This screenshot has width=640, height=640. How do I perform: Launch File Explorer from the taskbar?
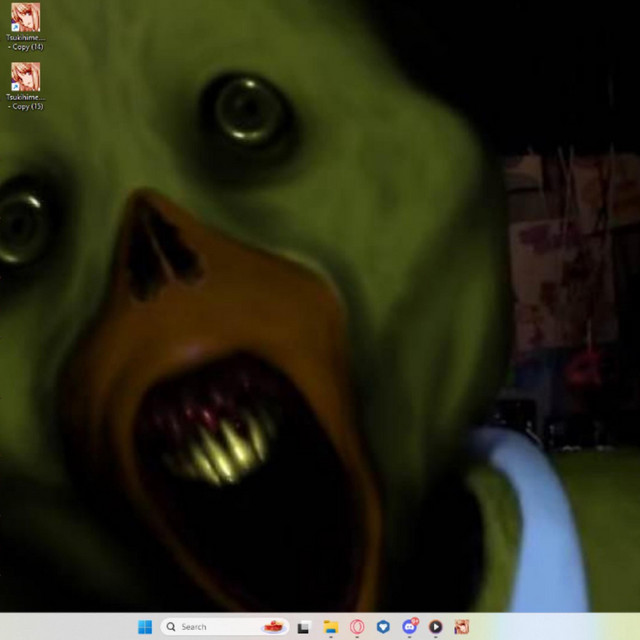click(331, 627)
